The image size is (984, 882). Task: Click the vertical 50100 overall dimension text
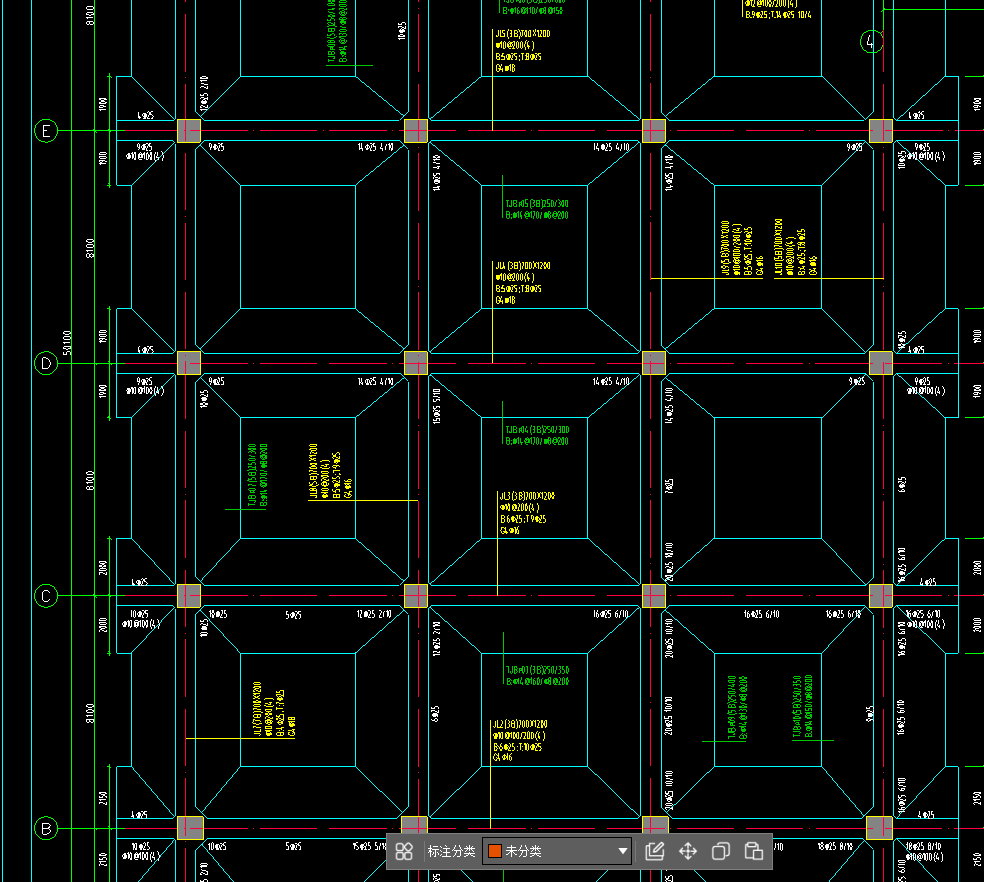[x=67, y=343]
